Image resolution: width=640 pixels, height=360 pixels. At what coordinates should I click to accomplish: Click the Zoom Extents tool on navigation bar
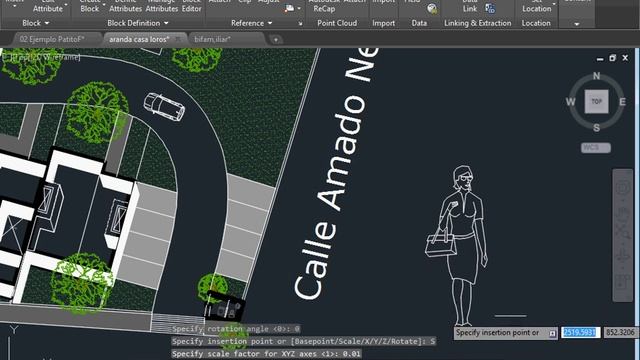coord(623,232)
